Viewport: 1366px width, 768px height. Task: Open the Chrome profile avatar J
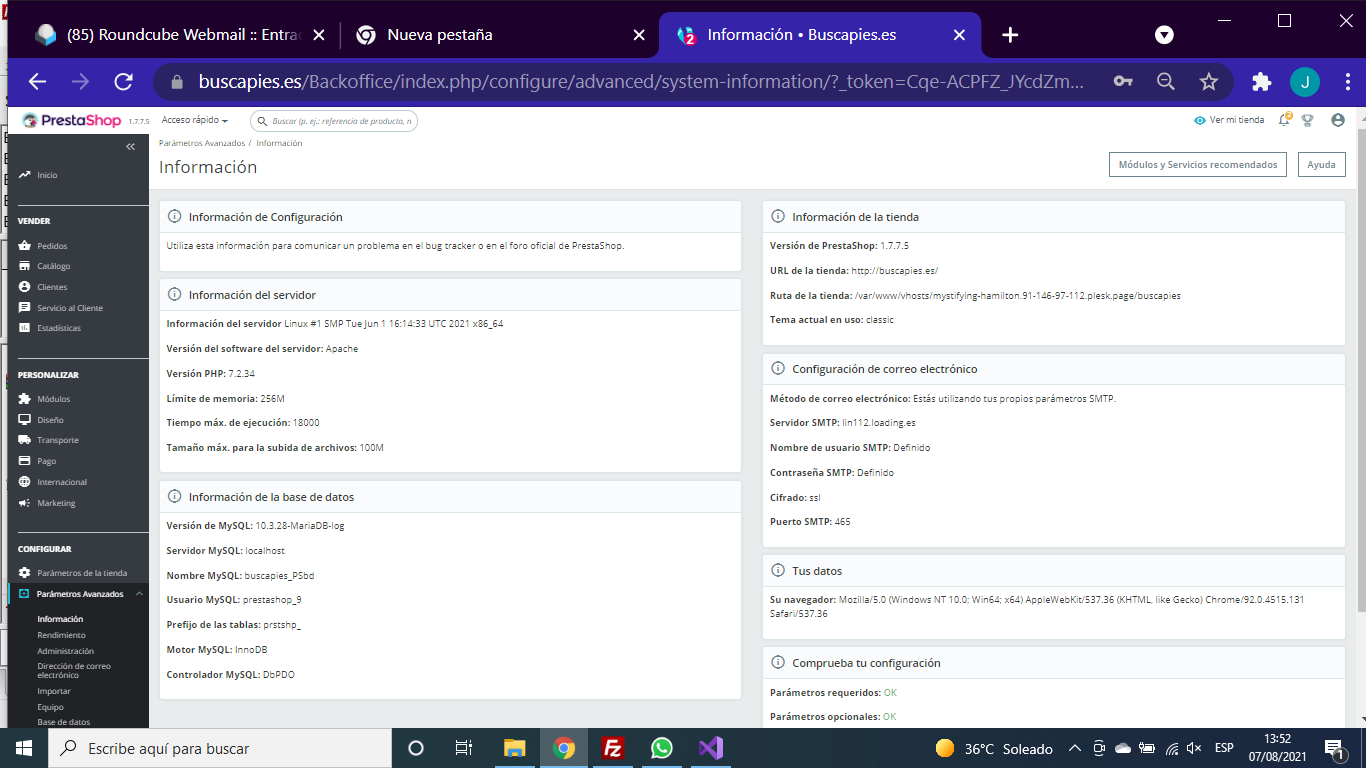click(1304, 82)
